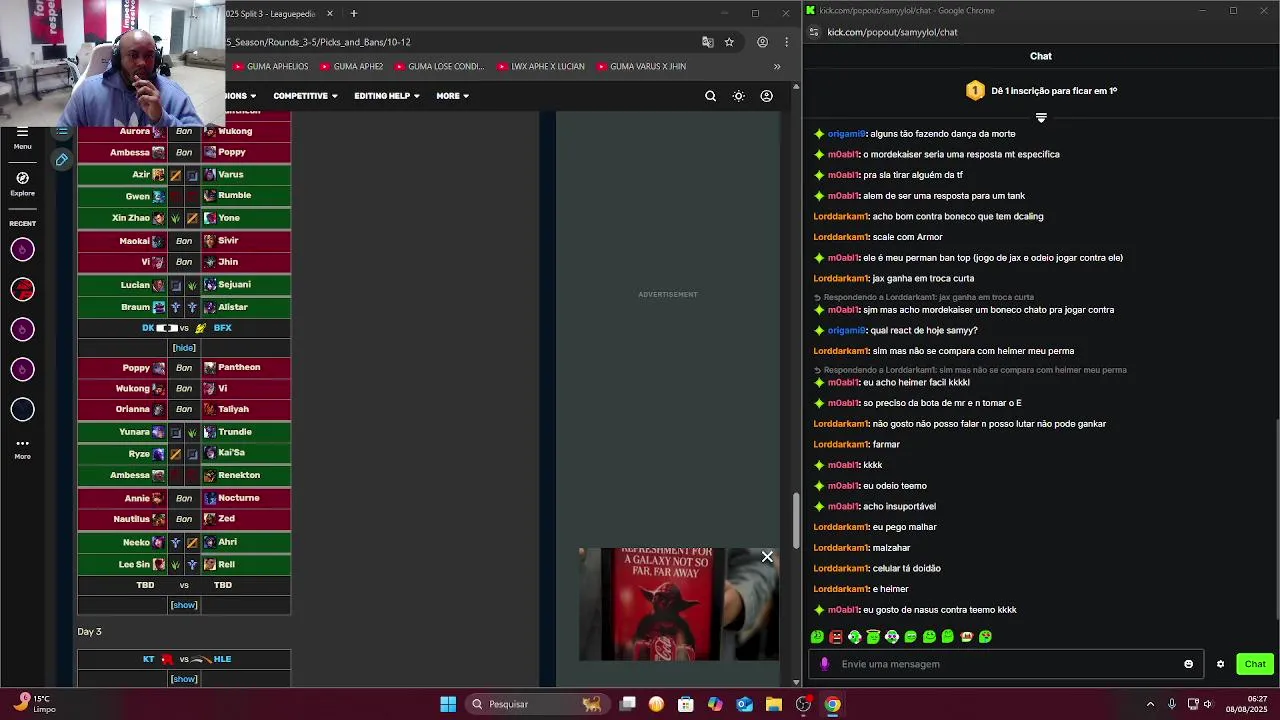The height and width of the screenshot is (720, 1280).
Task: Click the wiki page vertical scrollbar
Action: point(796,520)
